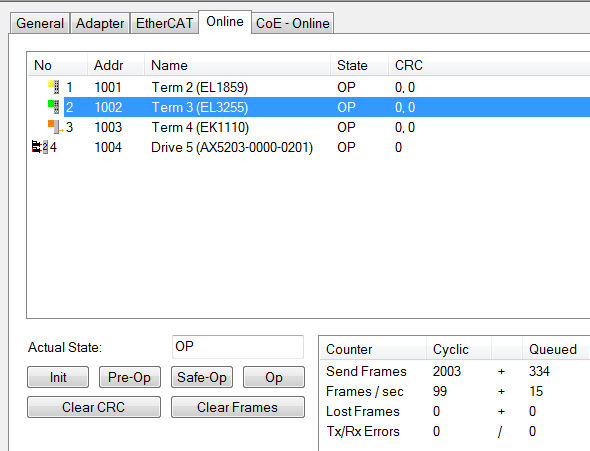Image resolution: width=590 pixels, height=451 pixels.
Task: Click the Op state button
Action: [x=274, y=377]
